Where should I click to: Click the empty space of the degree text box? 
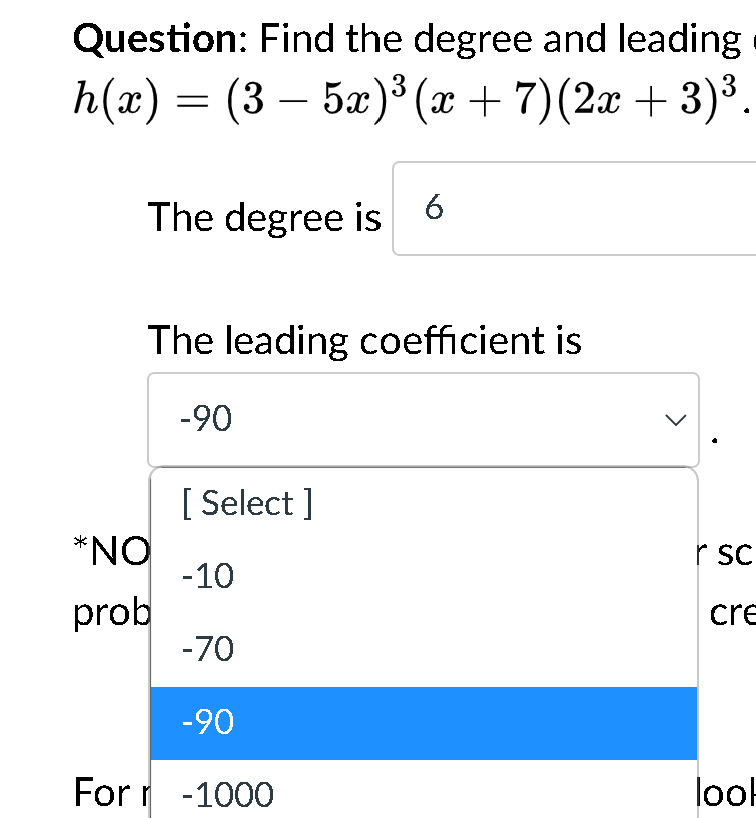(600, 209)
